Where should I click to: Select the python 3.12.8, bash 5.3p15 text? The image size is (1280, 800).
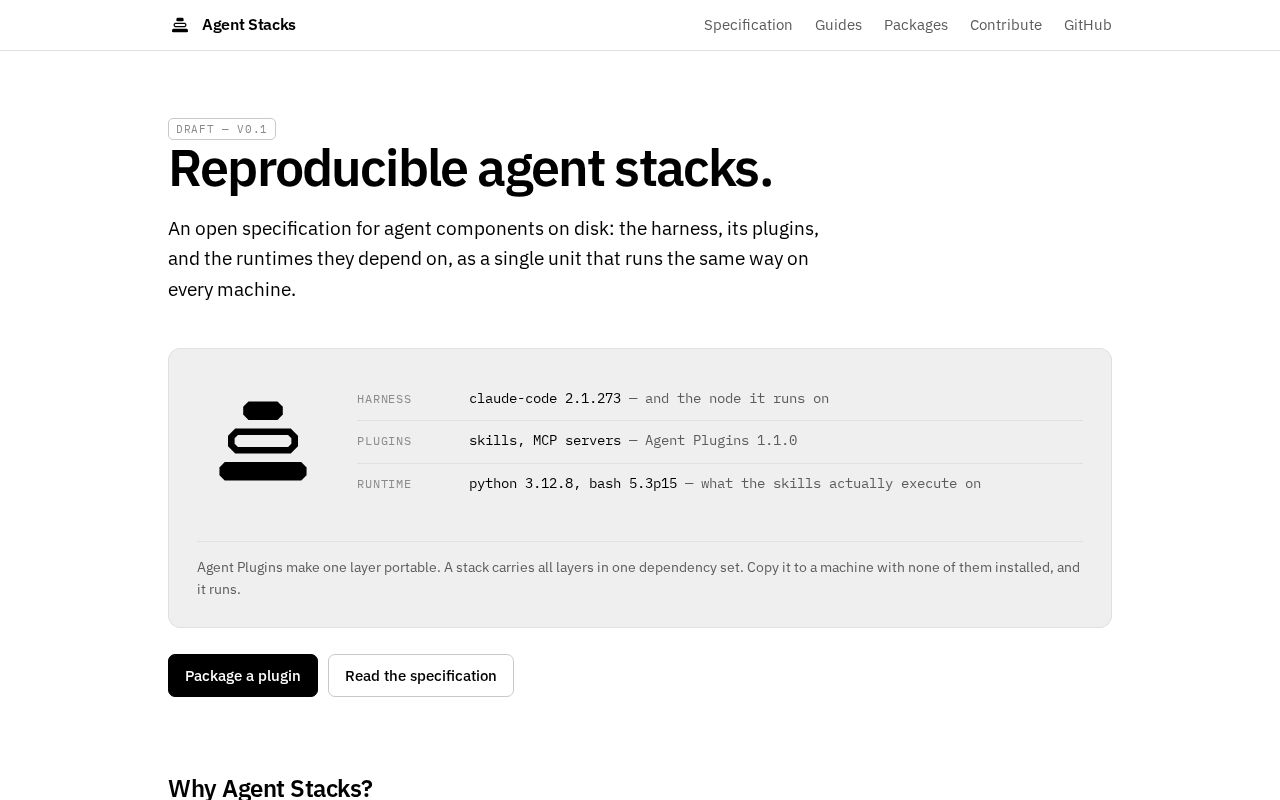(x=573, y=483)
